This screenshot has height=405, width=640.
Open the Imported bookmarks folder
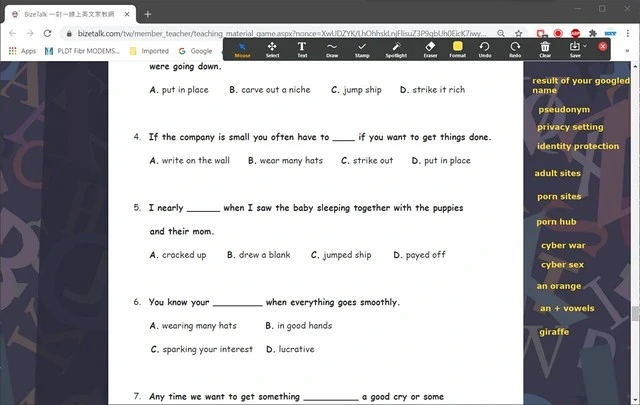[x=149, y=51]
